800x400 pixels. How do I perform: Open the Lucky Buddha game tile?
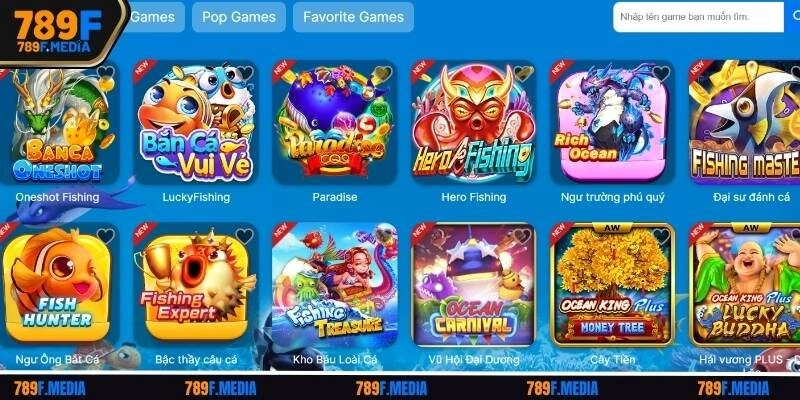(x=744, y=285)
